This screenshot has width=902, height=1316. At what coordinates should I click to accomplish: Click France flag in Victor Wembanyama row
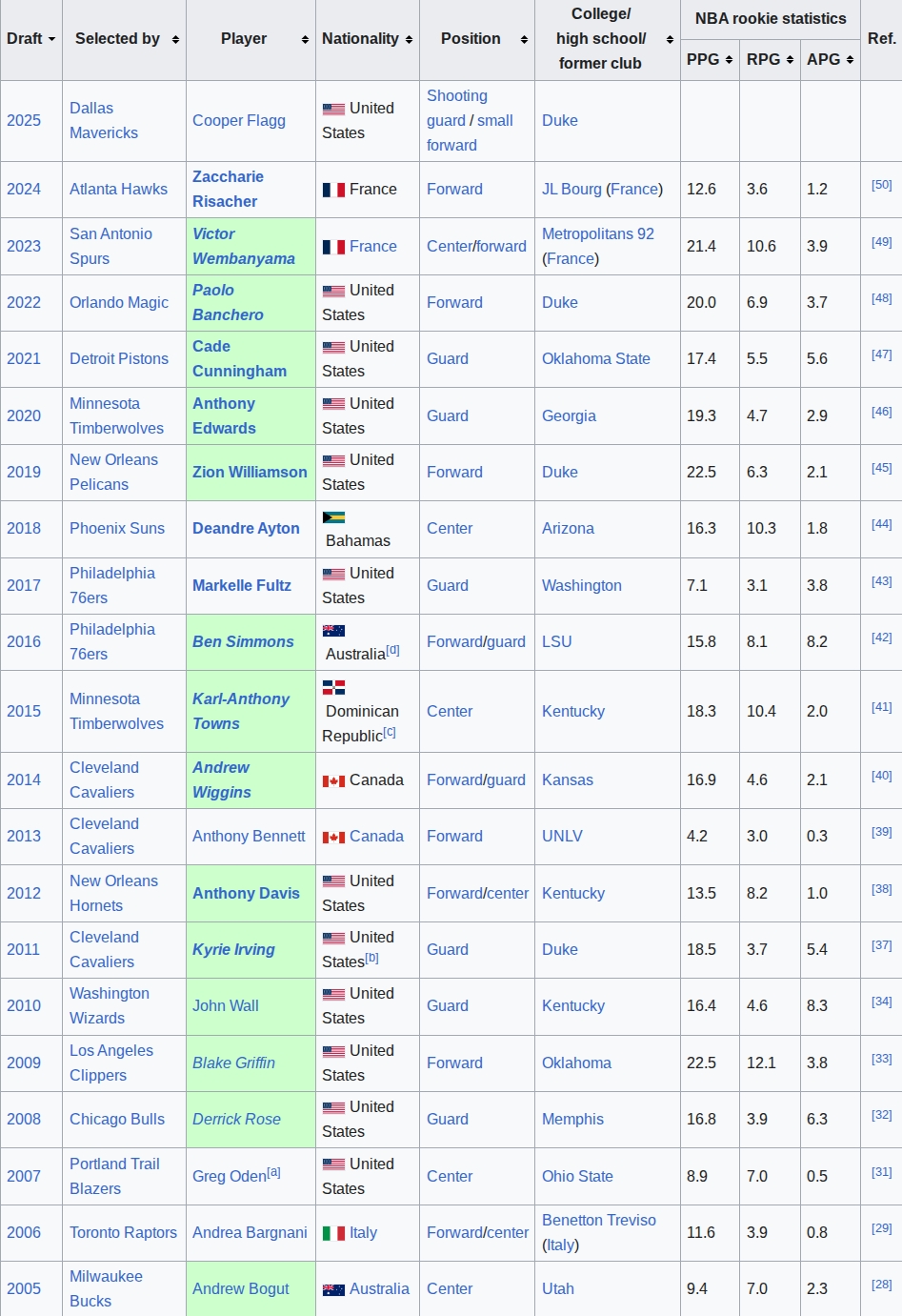click(333, 247)
